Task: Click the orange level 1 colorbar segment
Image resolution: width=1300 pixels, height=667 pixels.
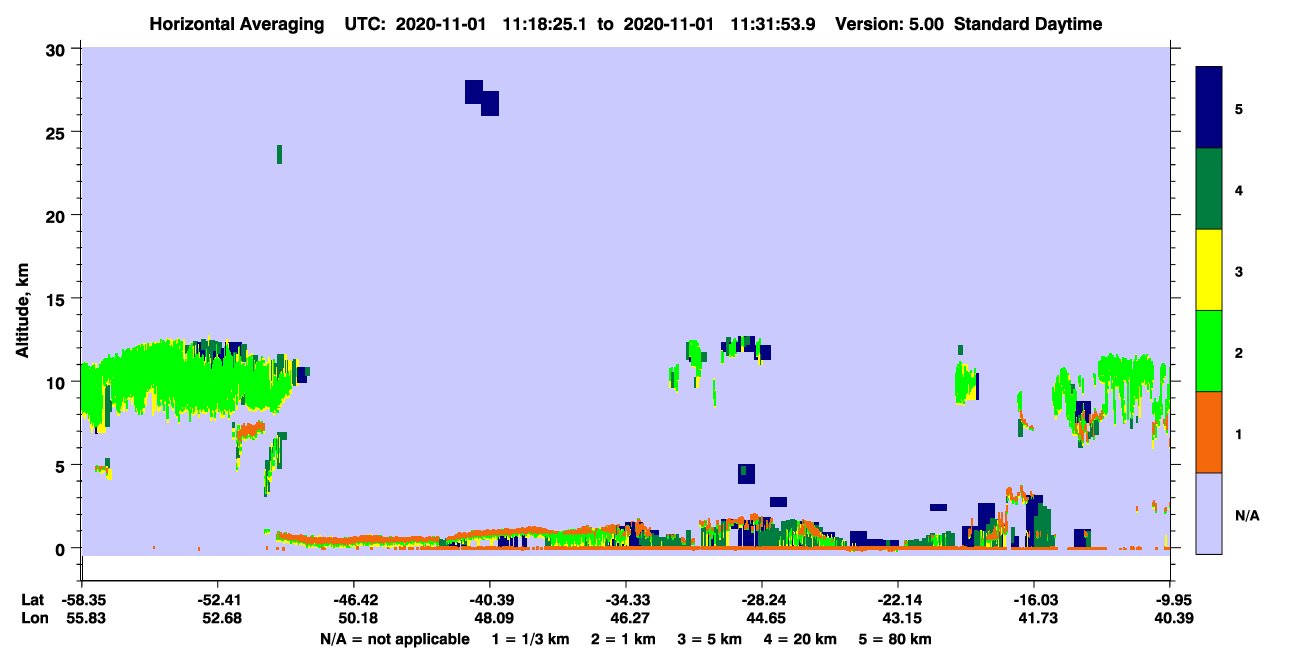Action: pos(1209,432)
